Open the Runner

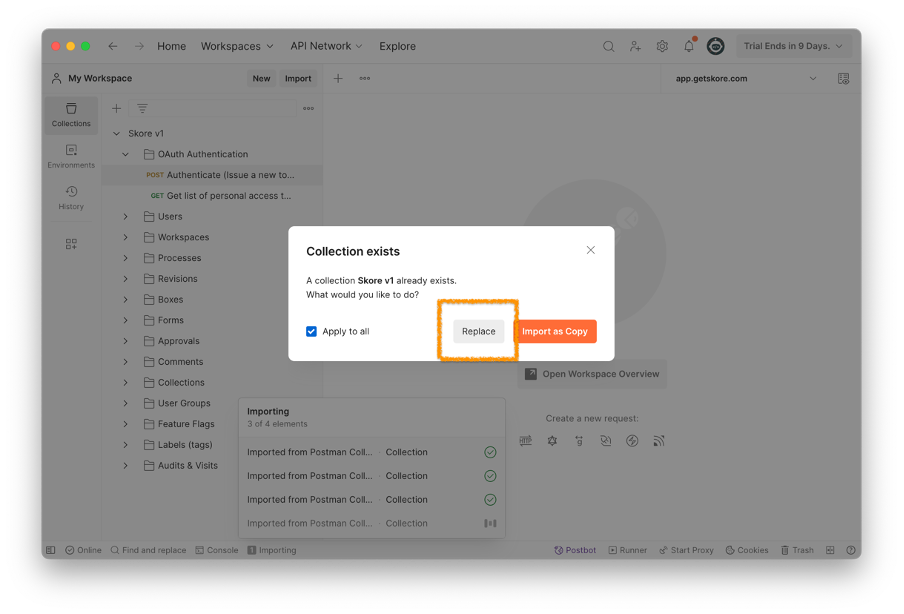click(x=628, y=550)
